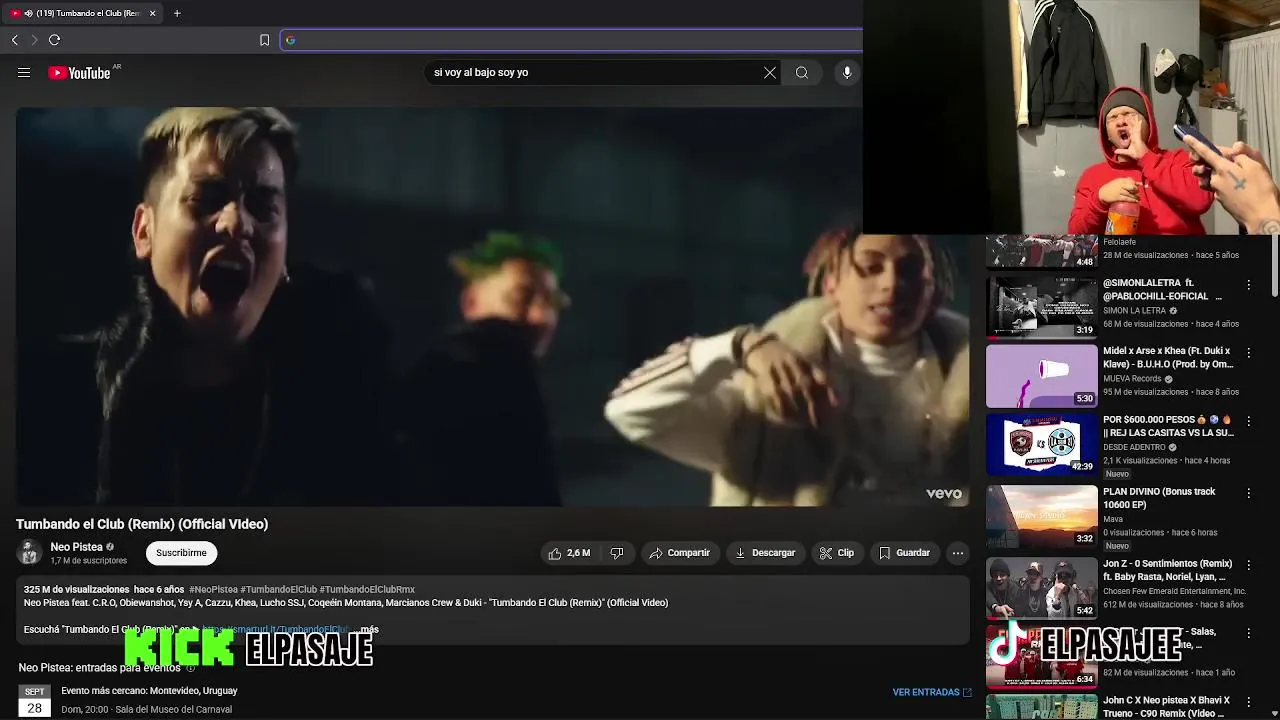Viewport: 1280px width, 720px height.
Task: Click the Compartir share button
Action: pos(679,553)
